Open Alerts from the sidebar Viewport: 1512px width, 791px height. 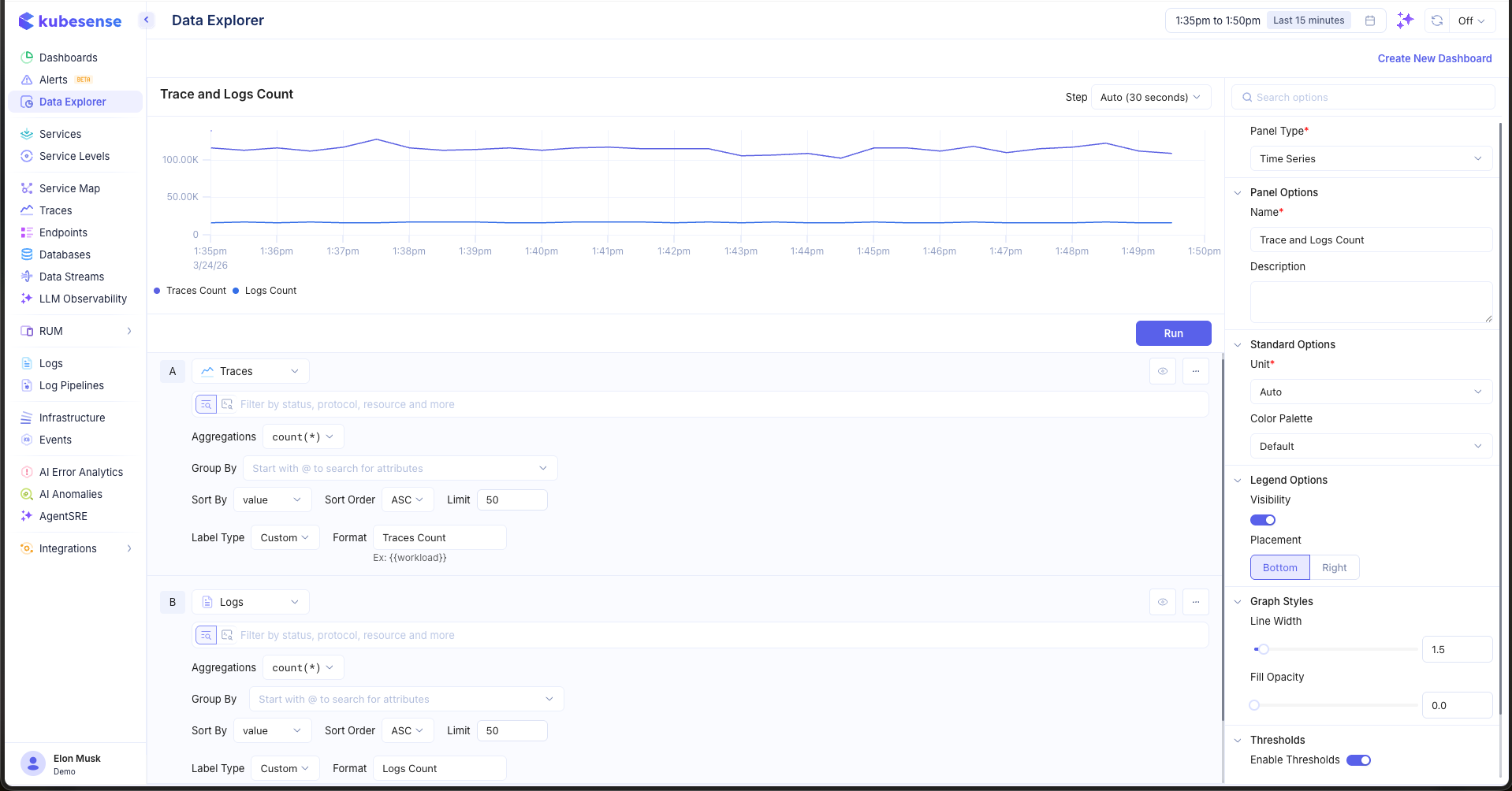pyautogui.click(x=54, y=80)
